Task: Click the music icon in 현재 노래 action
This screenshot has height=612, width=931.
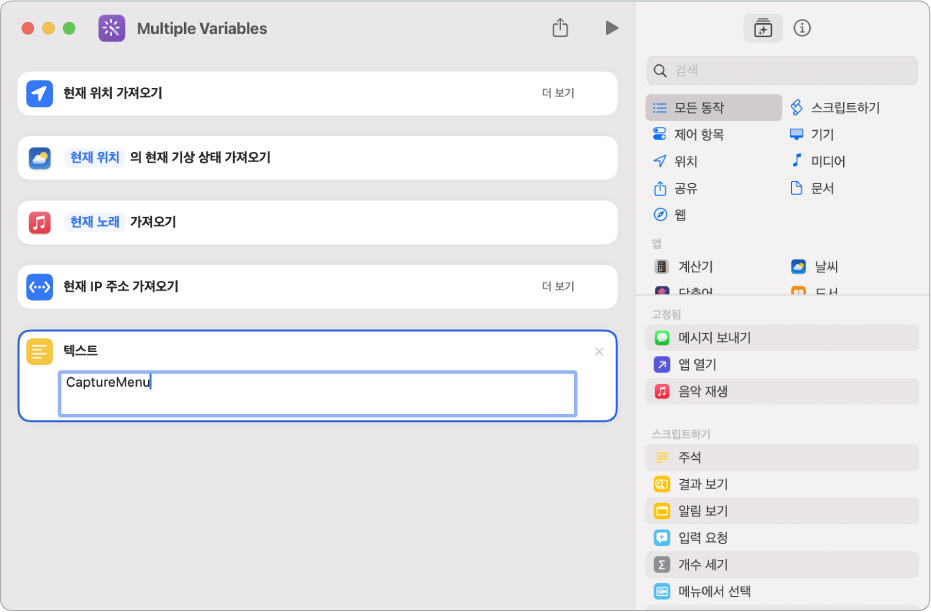Action: (x=40, y=223)
